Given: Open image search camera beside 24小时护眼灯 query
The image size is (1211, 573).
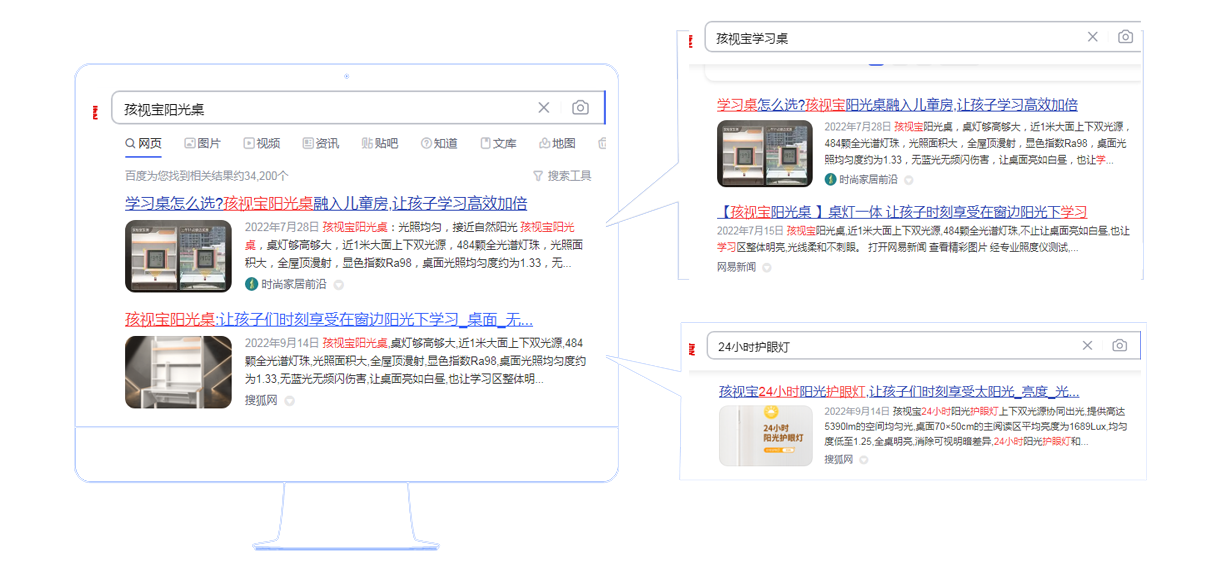Looking at the screenshot, I should pyautogui.click(x=1120, y=346).
